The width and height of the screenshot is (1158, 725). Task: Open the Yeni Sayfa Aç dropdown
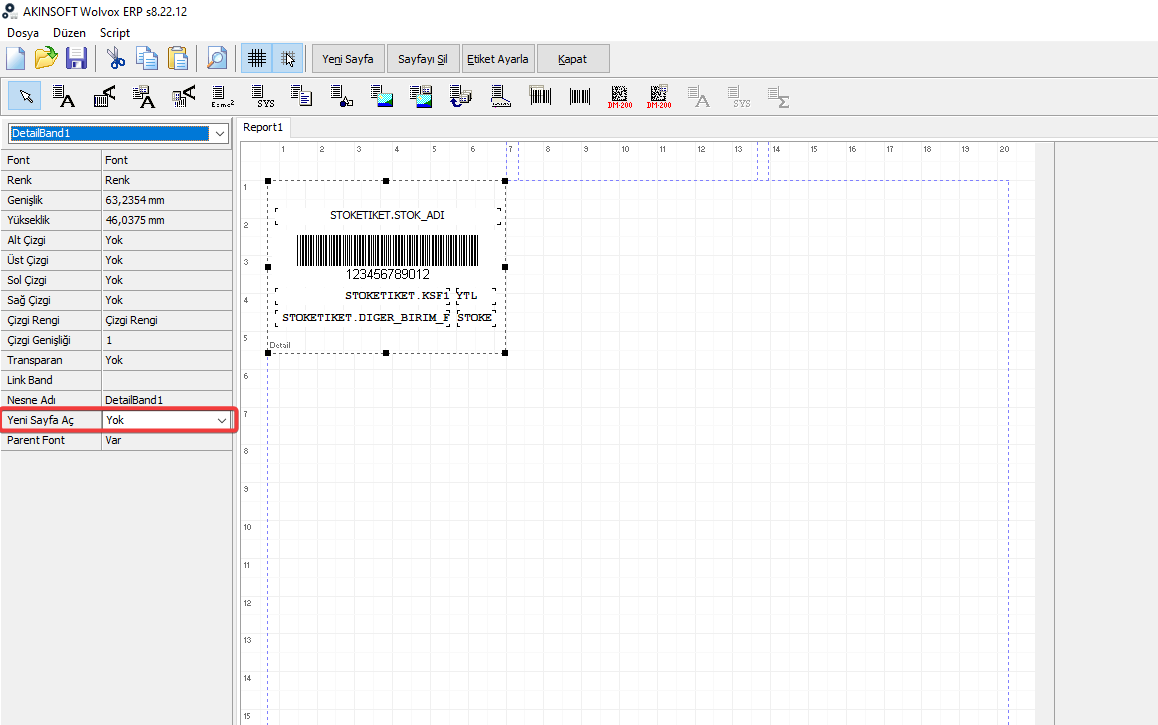click(x=222, y=420)
